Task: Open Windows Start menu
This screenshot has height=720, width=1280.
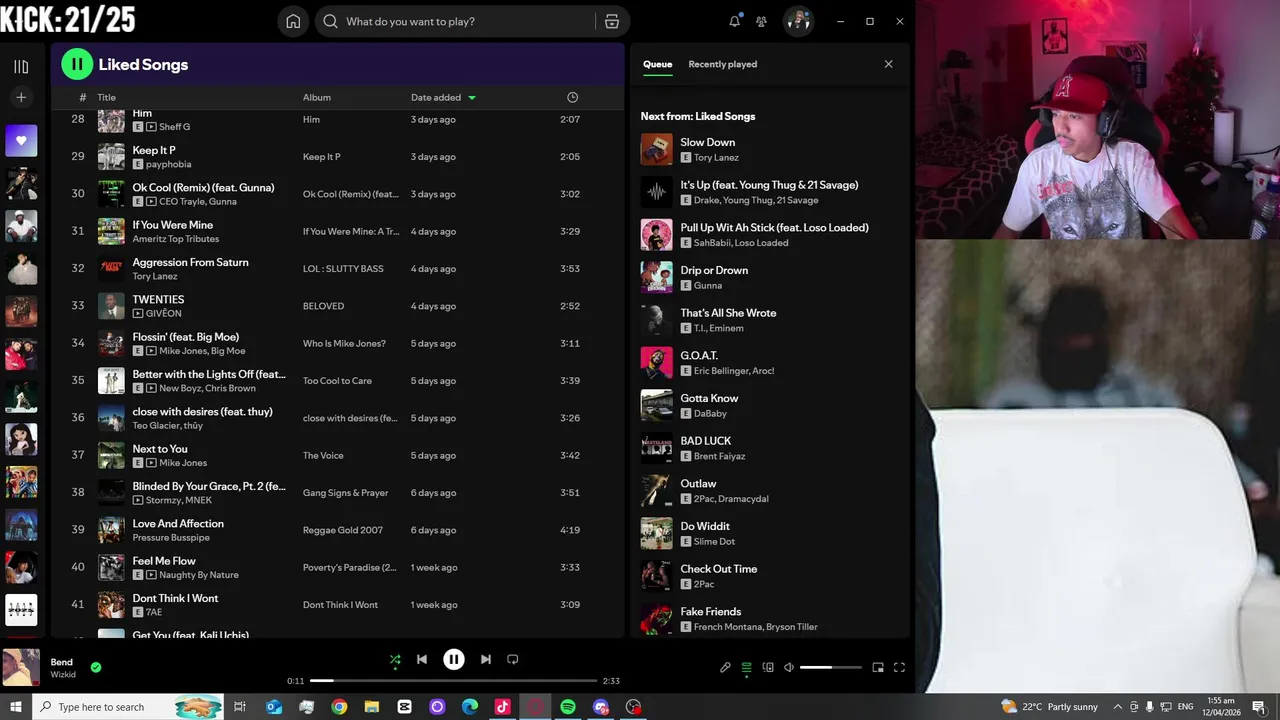Action: (x=15, y=707)
